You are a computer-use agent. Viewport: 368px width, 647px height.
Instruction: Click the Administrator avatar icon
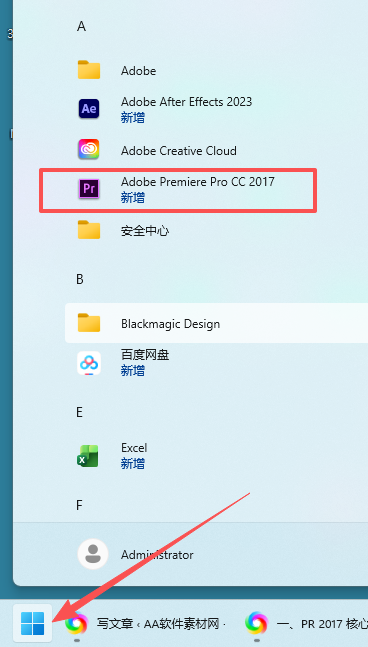pyautogui.click(x=93, y=554)
